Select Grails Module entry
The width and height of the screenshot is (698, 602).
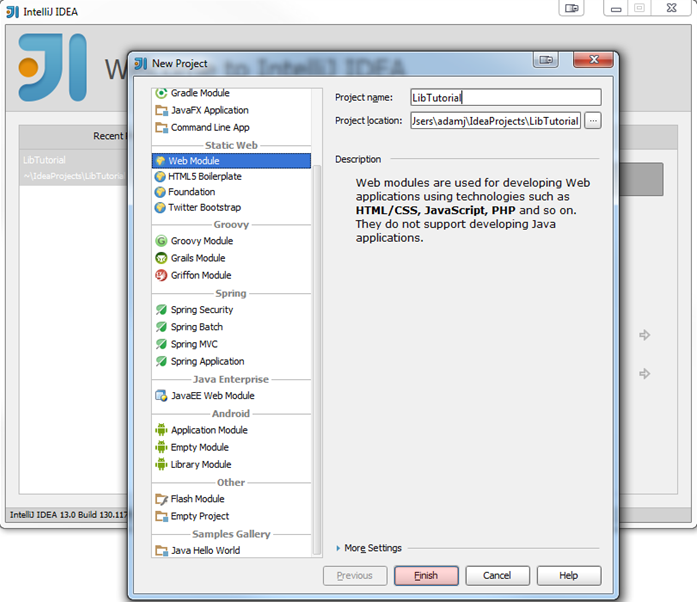231,258
